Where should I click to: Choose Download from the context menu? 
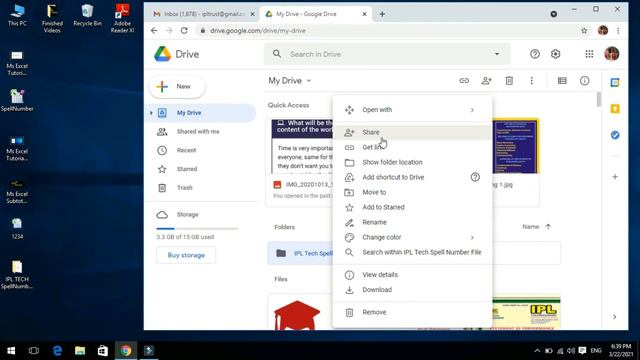pyautogui.click(x=412, y=290)
